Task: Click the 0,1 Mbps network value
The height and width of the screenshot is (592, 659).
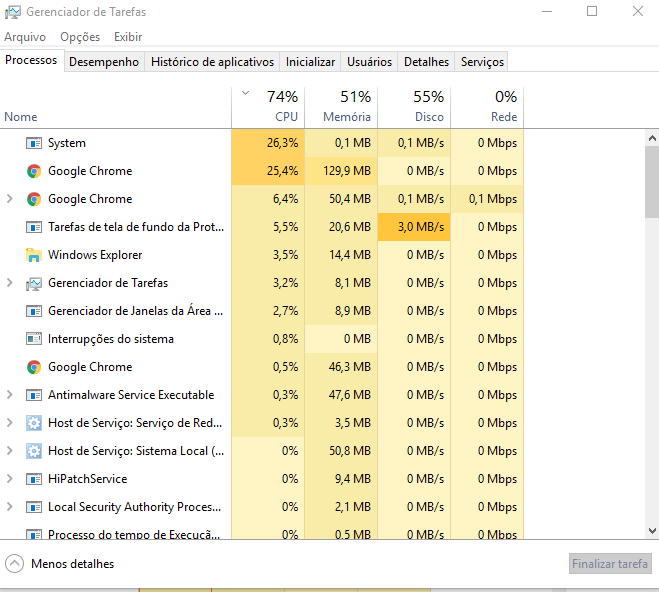Action: (493, 199)
